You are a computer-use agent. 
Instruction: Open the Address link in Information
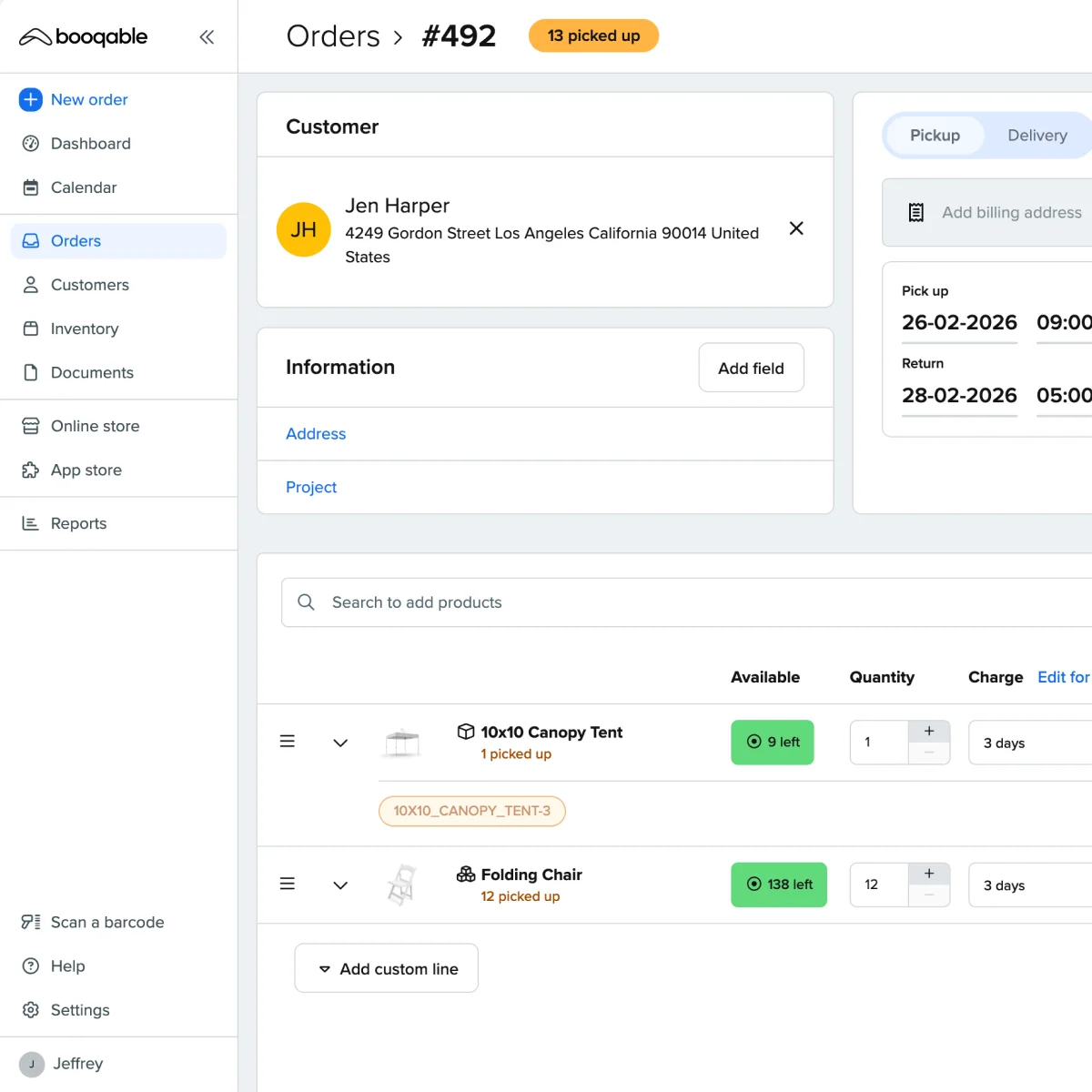click(315, 434)
